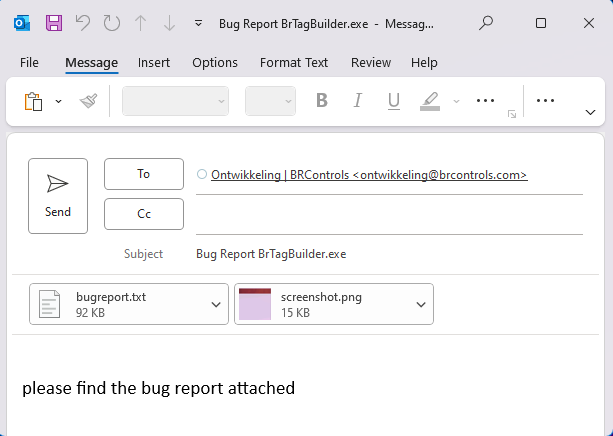Click the Redo arrow in title bar

point(112,23)
